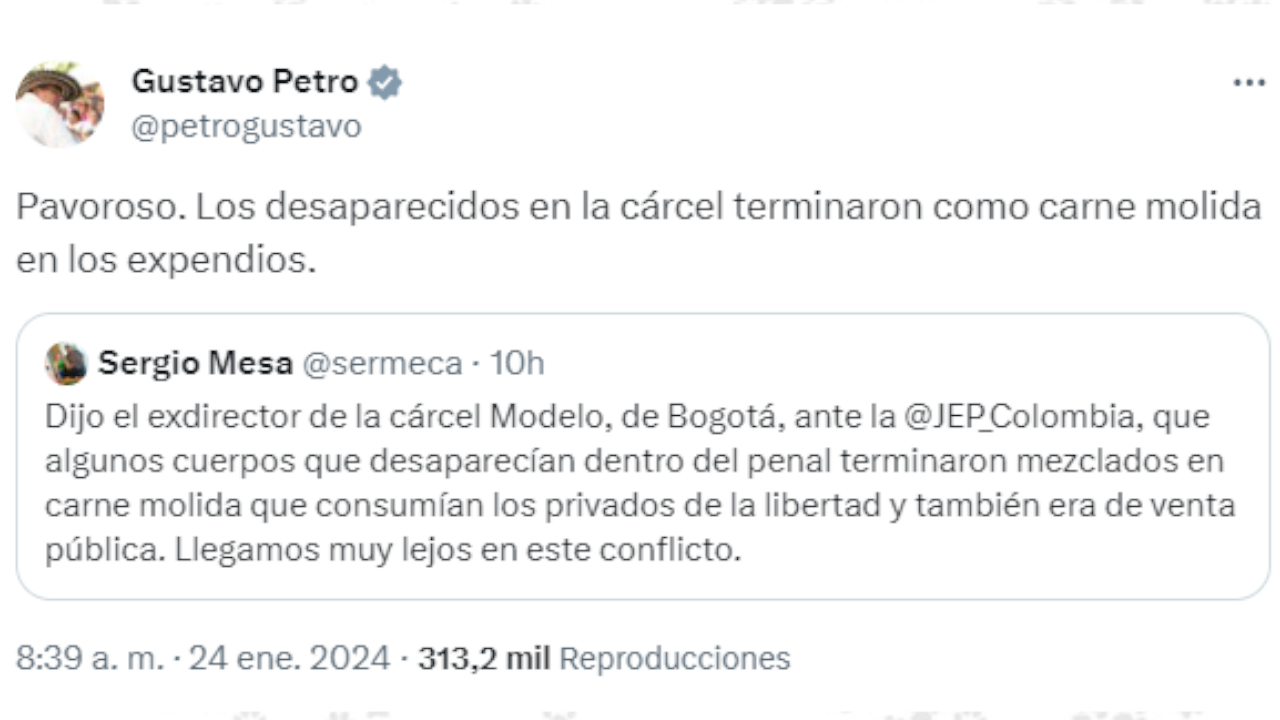The width and height of the screenshot is (1280, 720).
Task: Open the Reproducciones views link
Action: click(674, 658)
